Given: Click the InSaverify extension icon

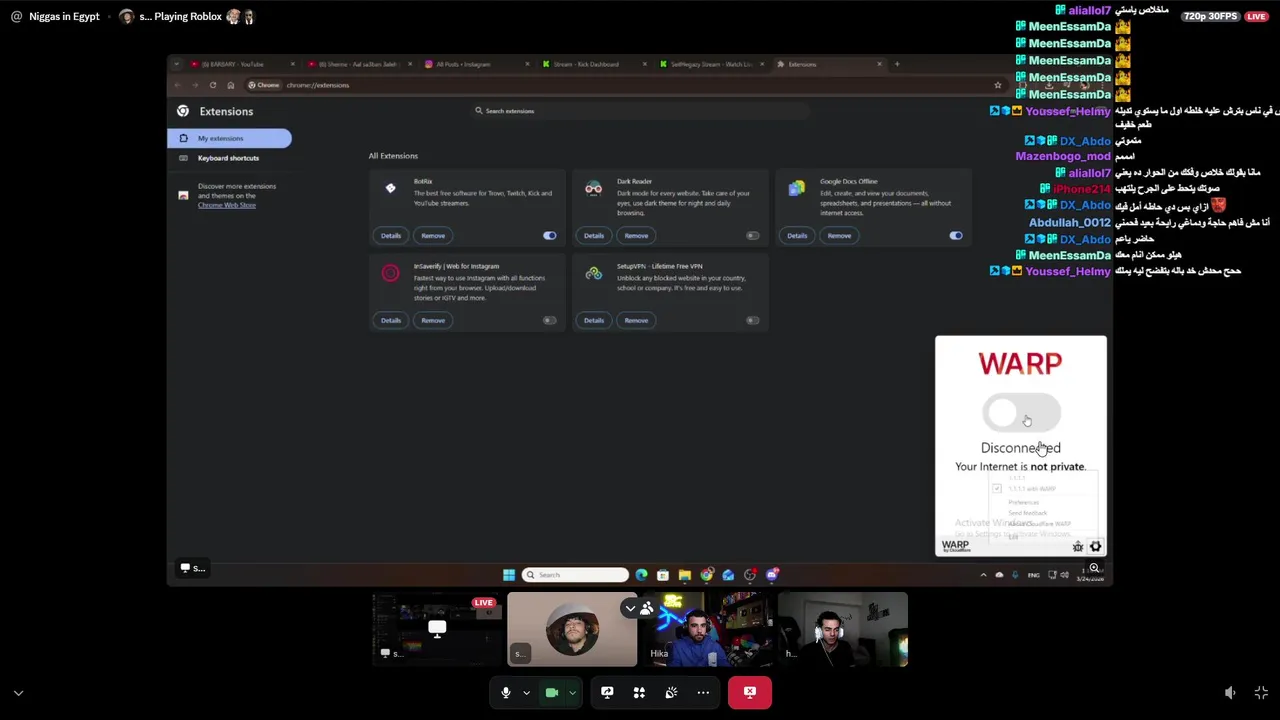Looking at the screenshot, I should pyautogui.click(x=390, y=273).
